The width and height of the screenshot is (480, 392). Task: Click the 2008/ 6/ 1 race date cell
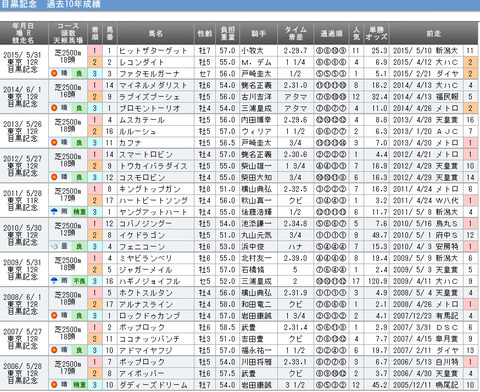24,304
